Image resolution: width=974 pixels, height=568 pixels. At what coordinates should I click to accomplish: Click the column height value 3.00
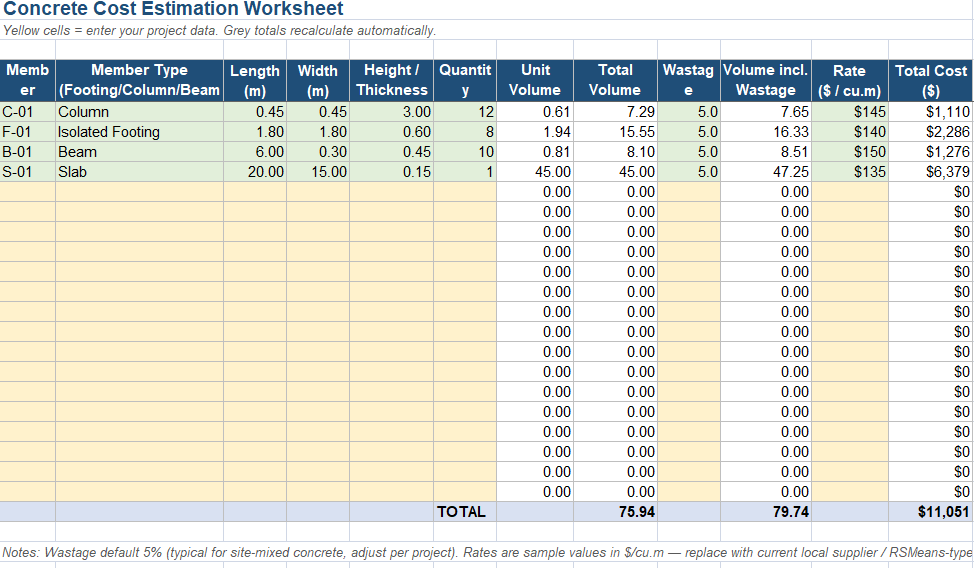point(392,112)
